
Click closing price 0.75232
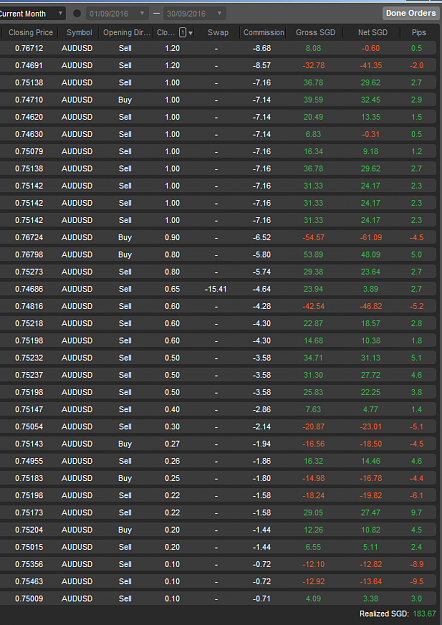(29, 358)
